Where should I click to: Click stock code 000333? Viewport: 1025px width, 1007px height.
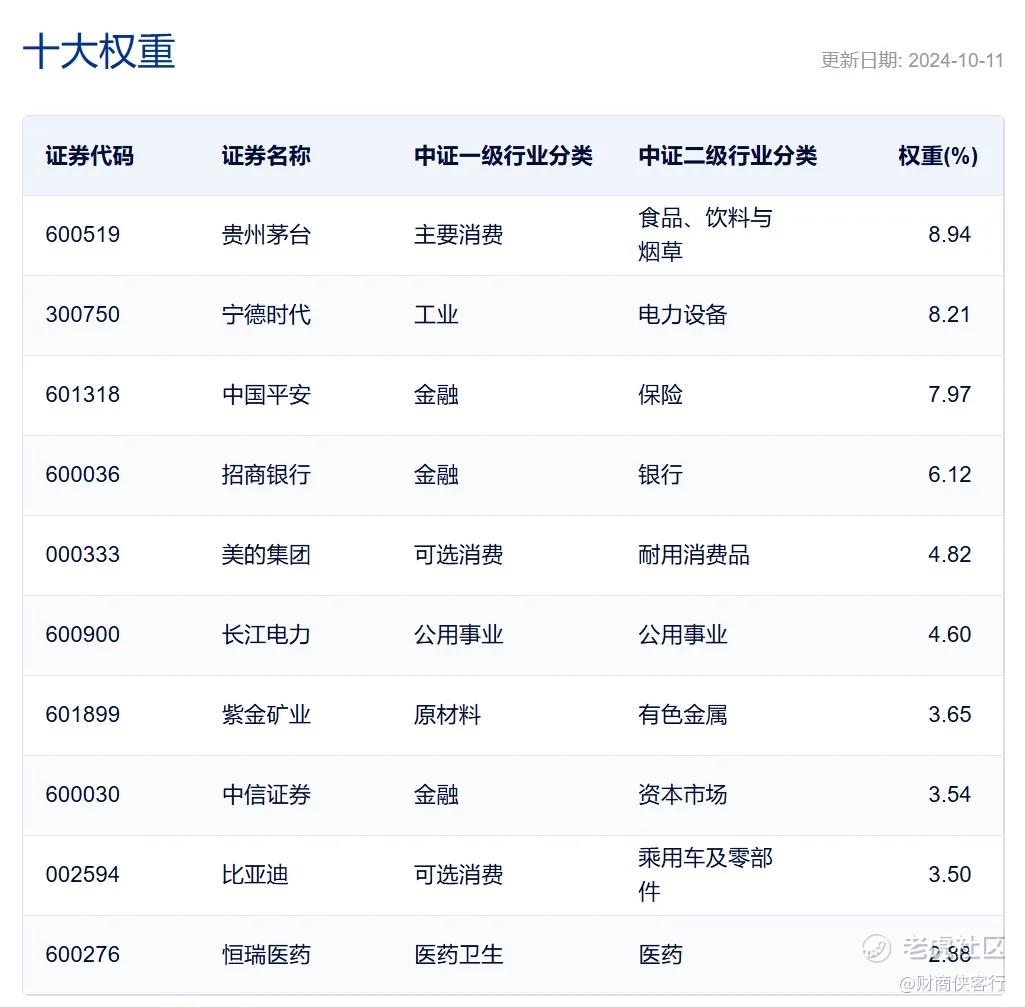click(x=83, y=555)
